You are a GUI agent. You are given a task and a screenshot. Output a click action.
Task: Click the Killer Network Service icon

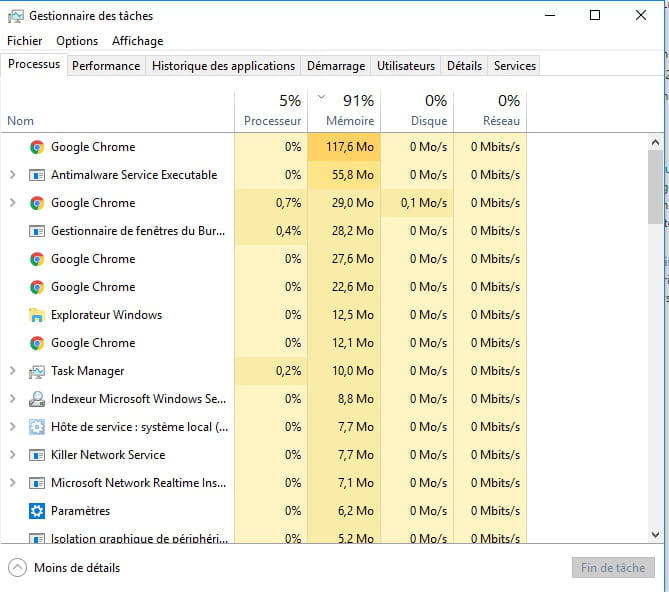tap(37, 455)
